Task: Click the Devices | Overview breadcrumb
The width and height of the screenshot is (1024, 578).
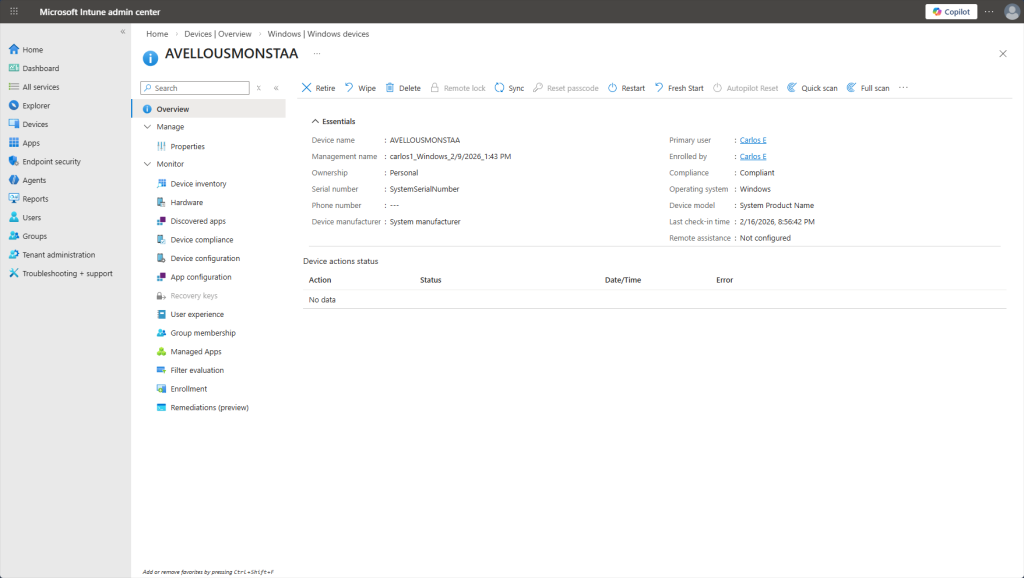Action: (218, 34)
